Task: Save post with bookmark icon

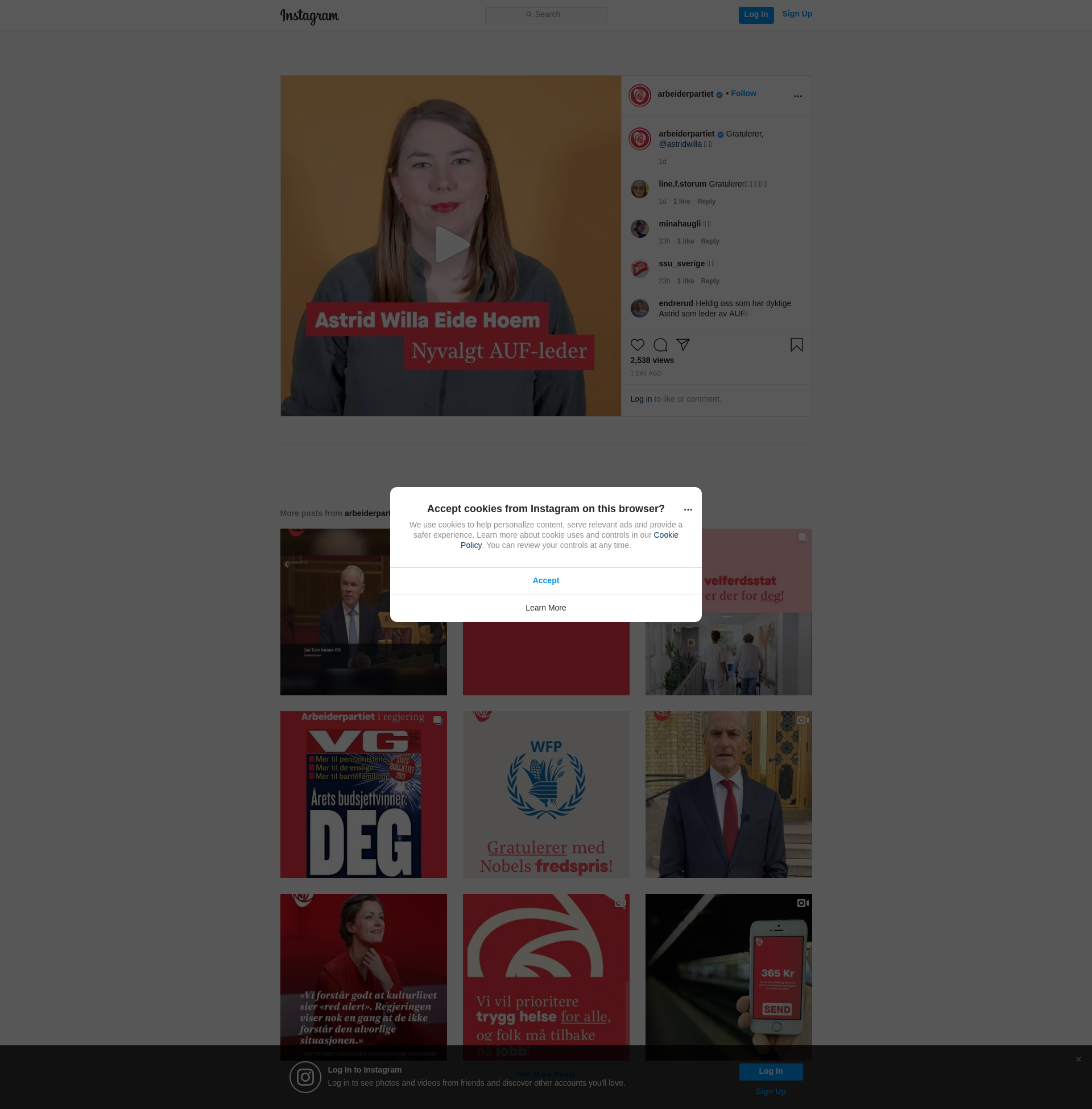Action: pyautogui.click(x=796, y=345)
